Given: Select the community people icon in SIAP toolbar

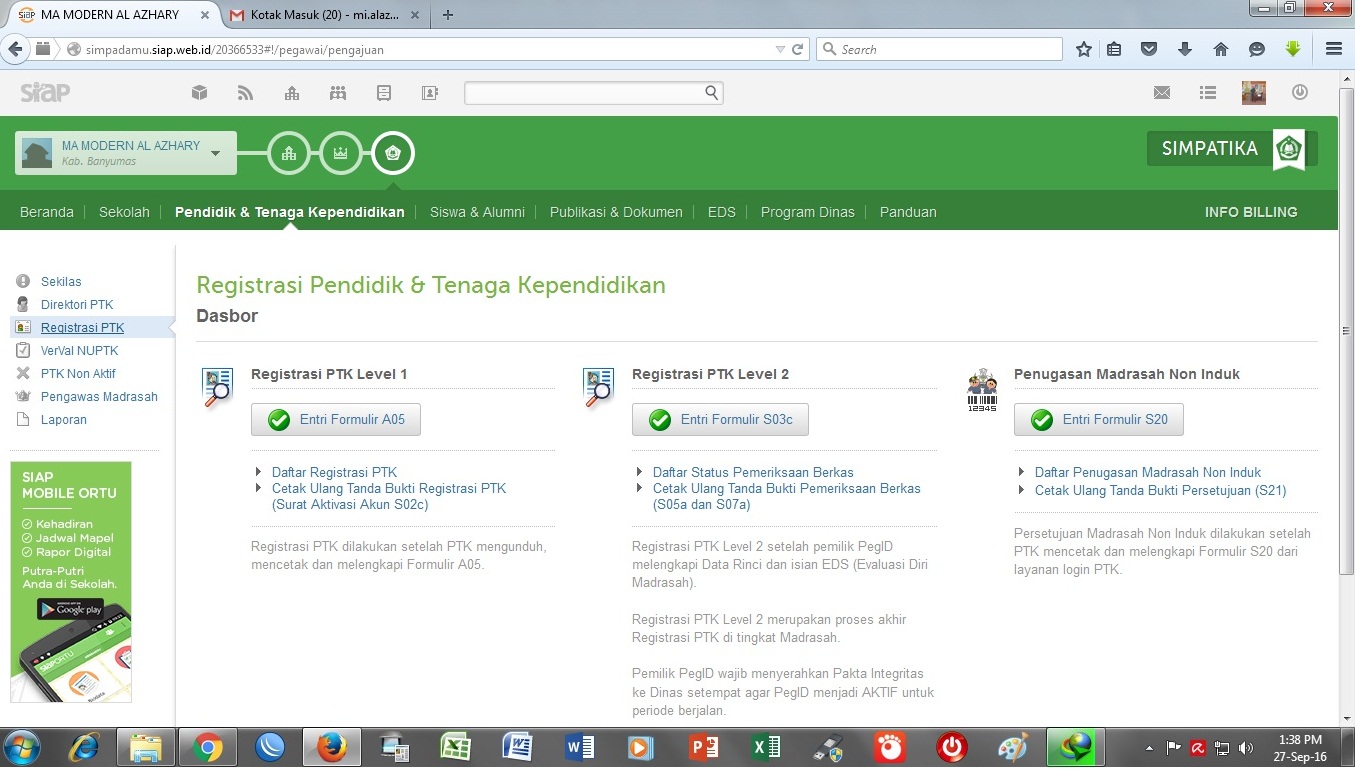Looking at the screenshot, I should [337, 92].
